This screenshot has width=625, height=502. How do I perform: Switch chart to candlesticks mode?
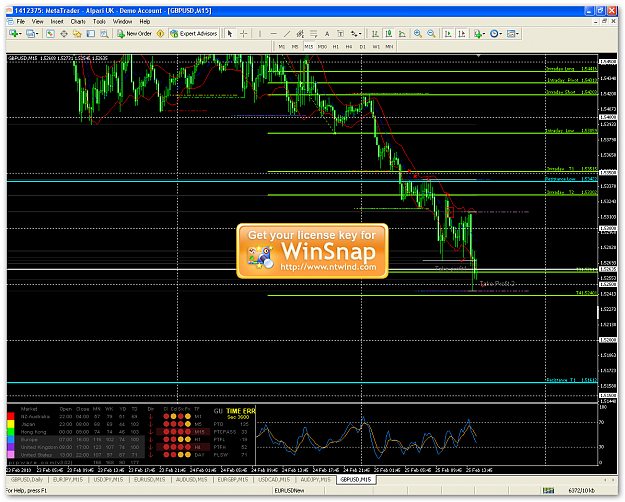[x=389, y=34]
